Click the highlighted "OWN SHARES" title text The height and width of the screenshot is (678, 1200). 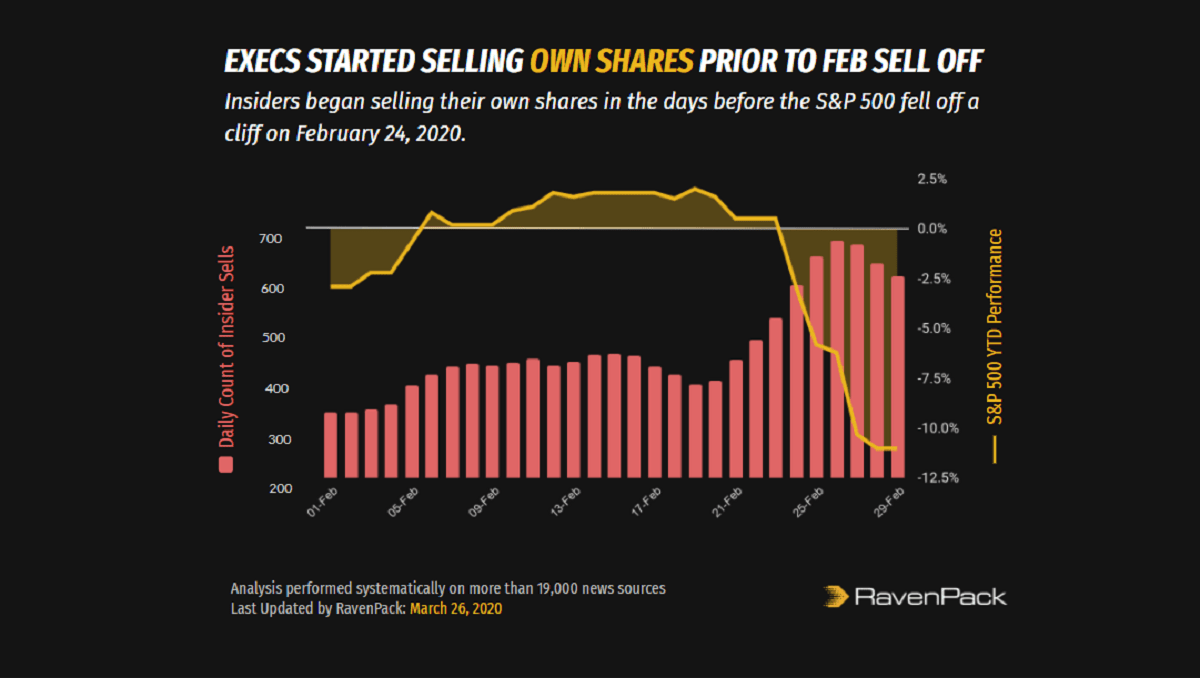(611, 62)
